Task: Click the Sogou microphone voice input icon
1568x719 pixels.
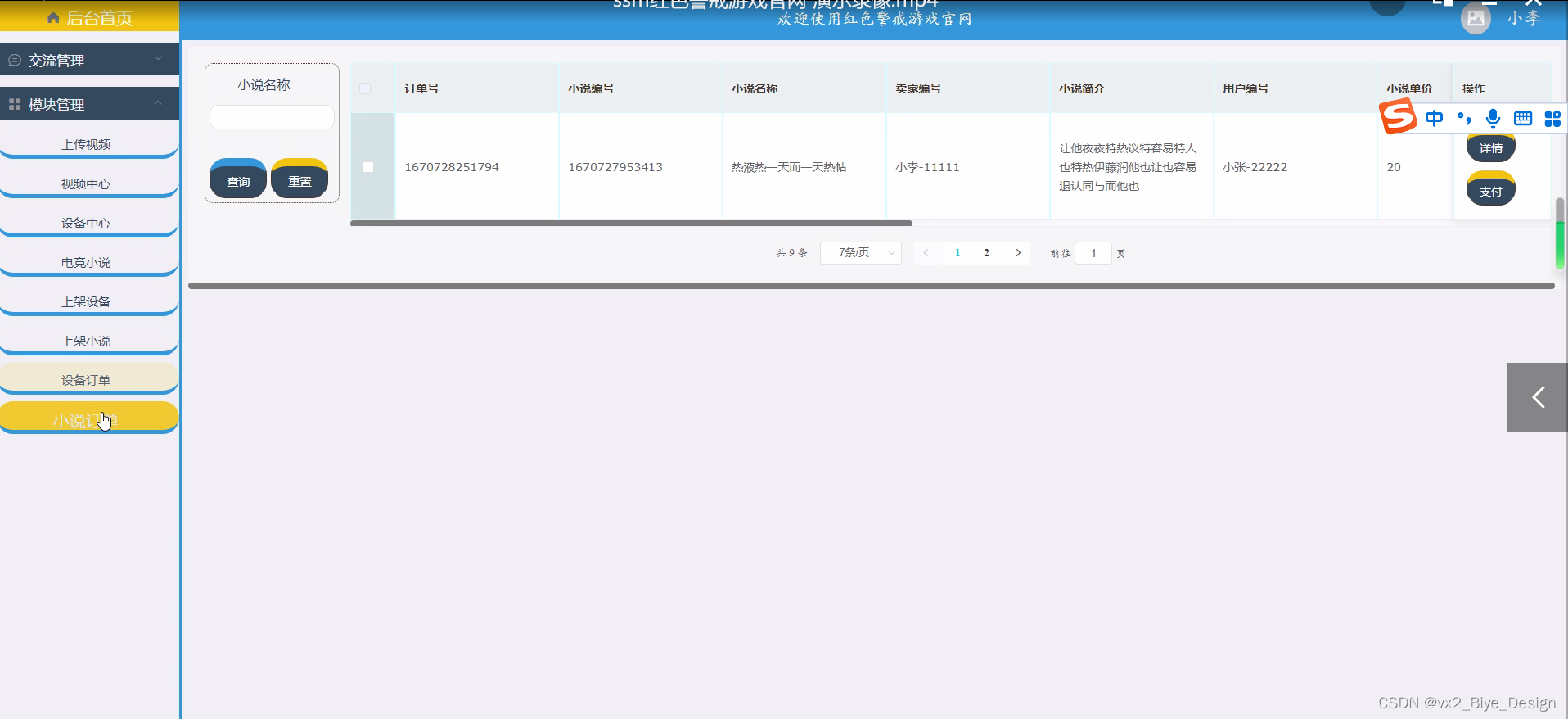Action: (x=1494, y=118)
